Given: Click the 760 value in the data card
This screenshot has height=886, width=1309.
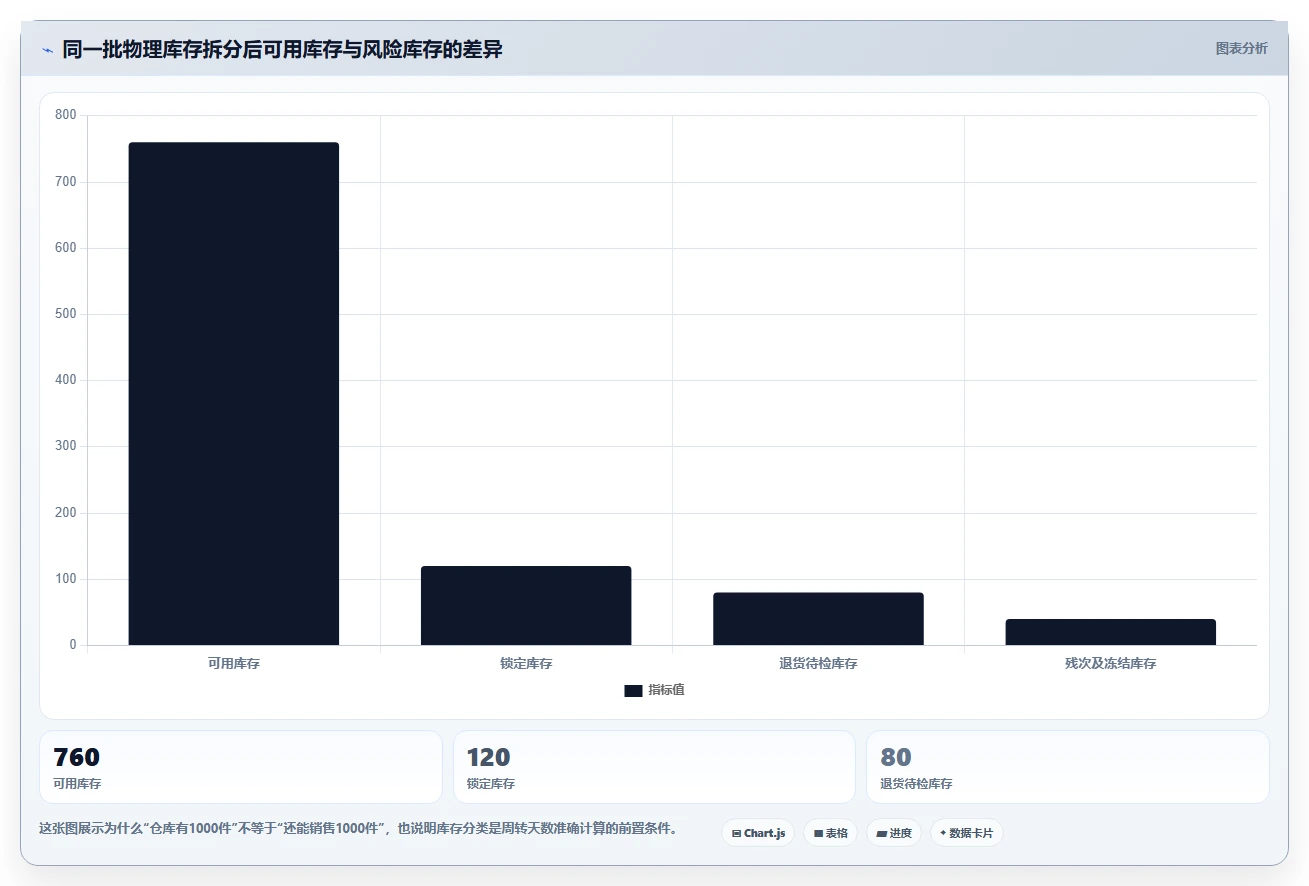Looking at the screenshot, I should point(76,757).
